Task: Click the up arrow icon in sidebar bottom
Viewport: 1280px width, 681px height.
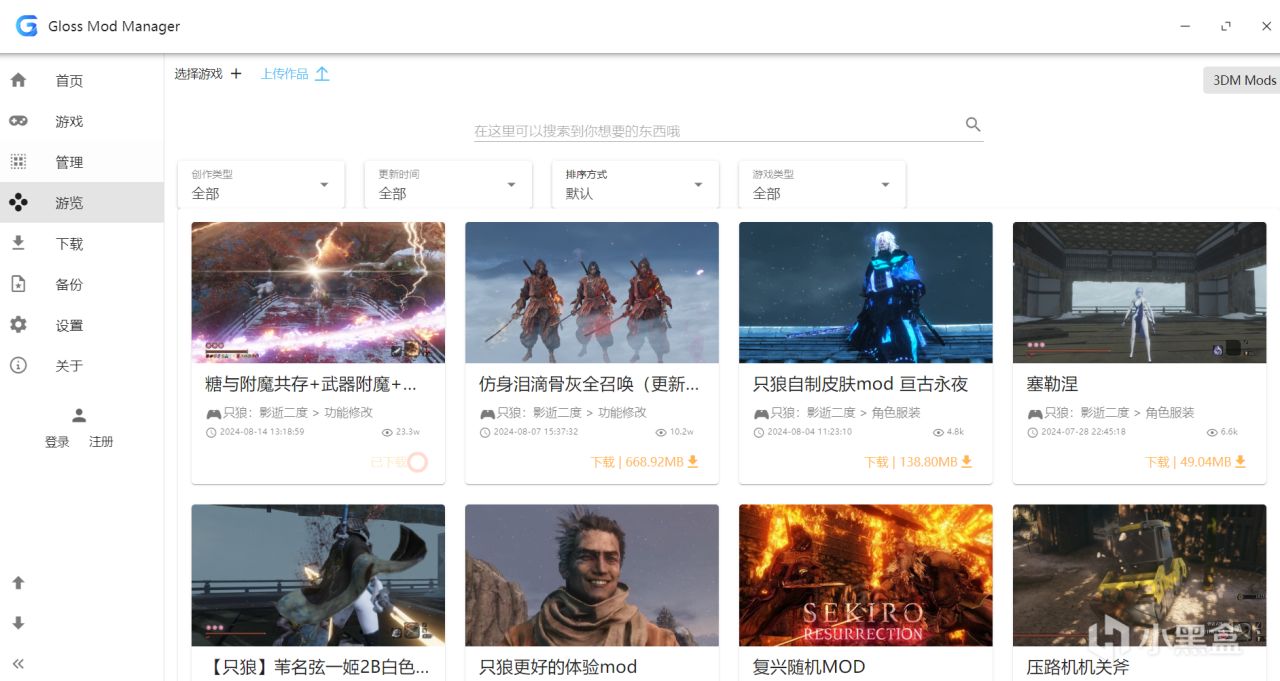Action: (18, 582)
